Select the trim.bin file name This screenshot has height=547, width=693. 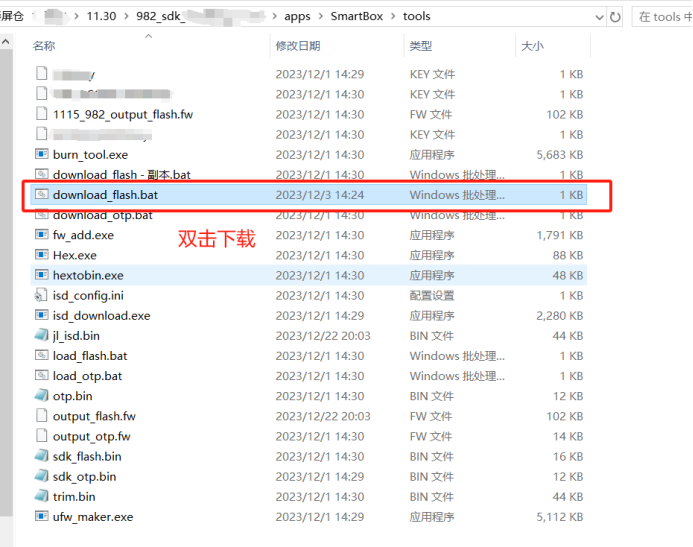click(x=74, y=496)
